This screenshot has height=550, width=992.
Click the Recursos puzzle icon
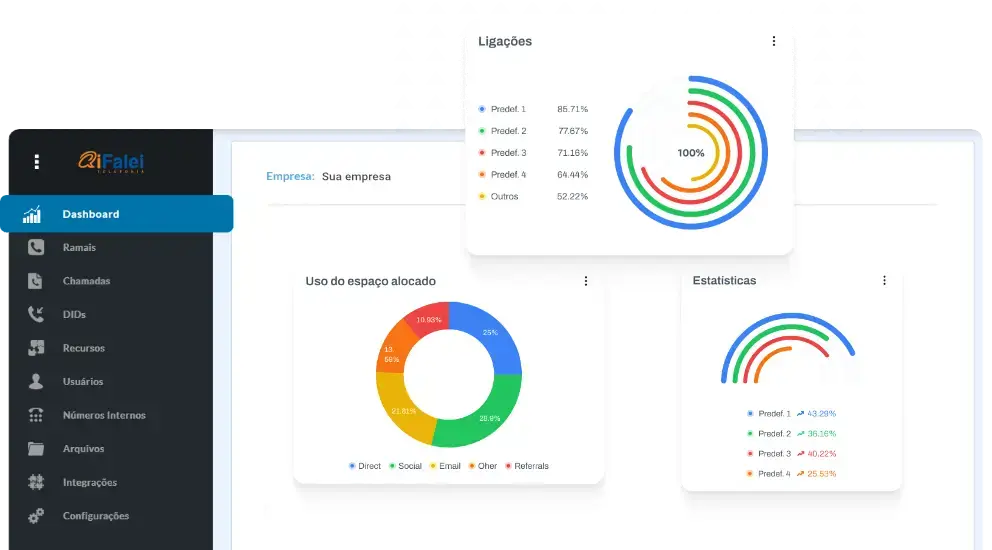coord(36,348)
